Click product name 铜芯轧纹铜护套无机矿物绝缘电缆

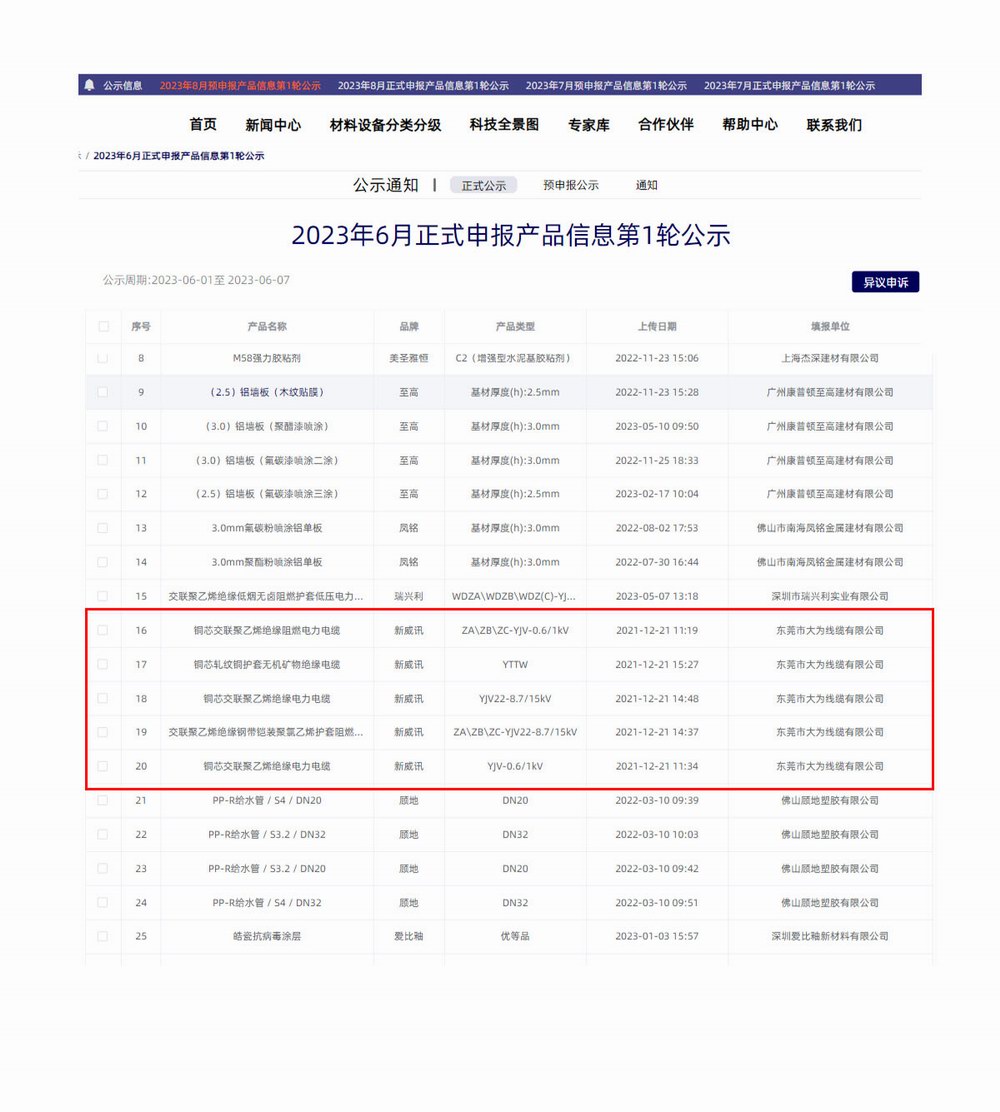pos(267,664)
